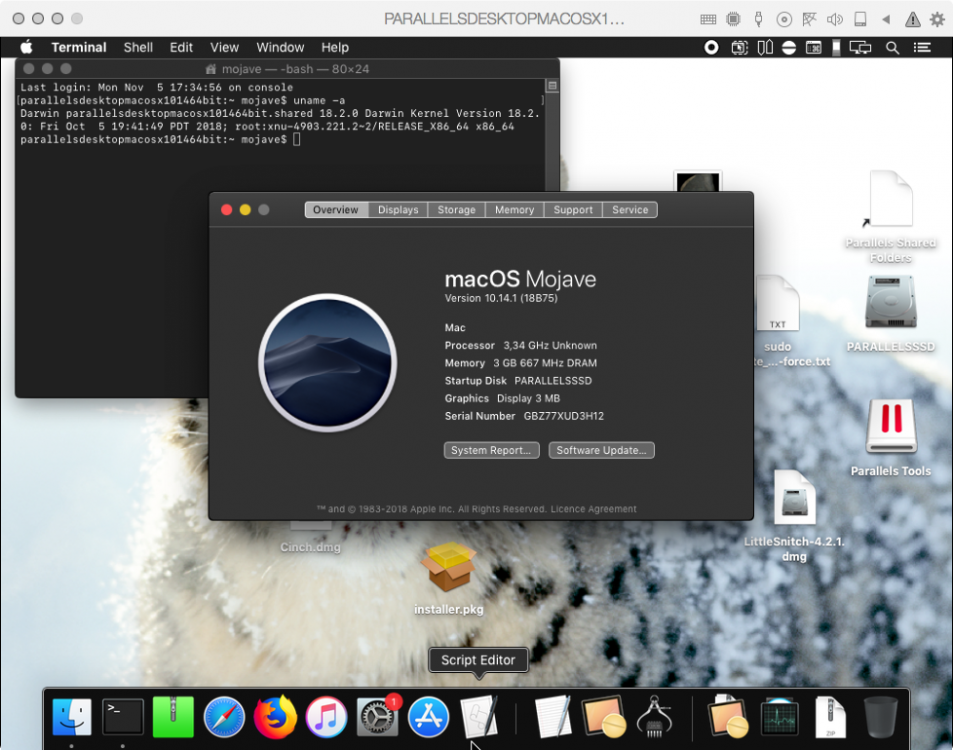Click the Parallels keyboard icon in title bar
Image resolution: width=953 pixels, height=750 pixels.
coord(708,19)
